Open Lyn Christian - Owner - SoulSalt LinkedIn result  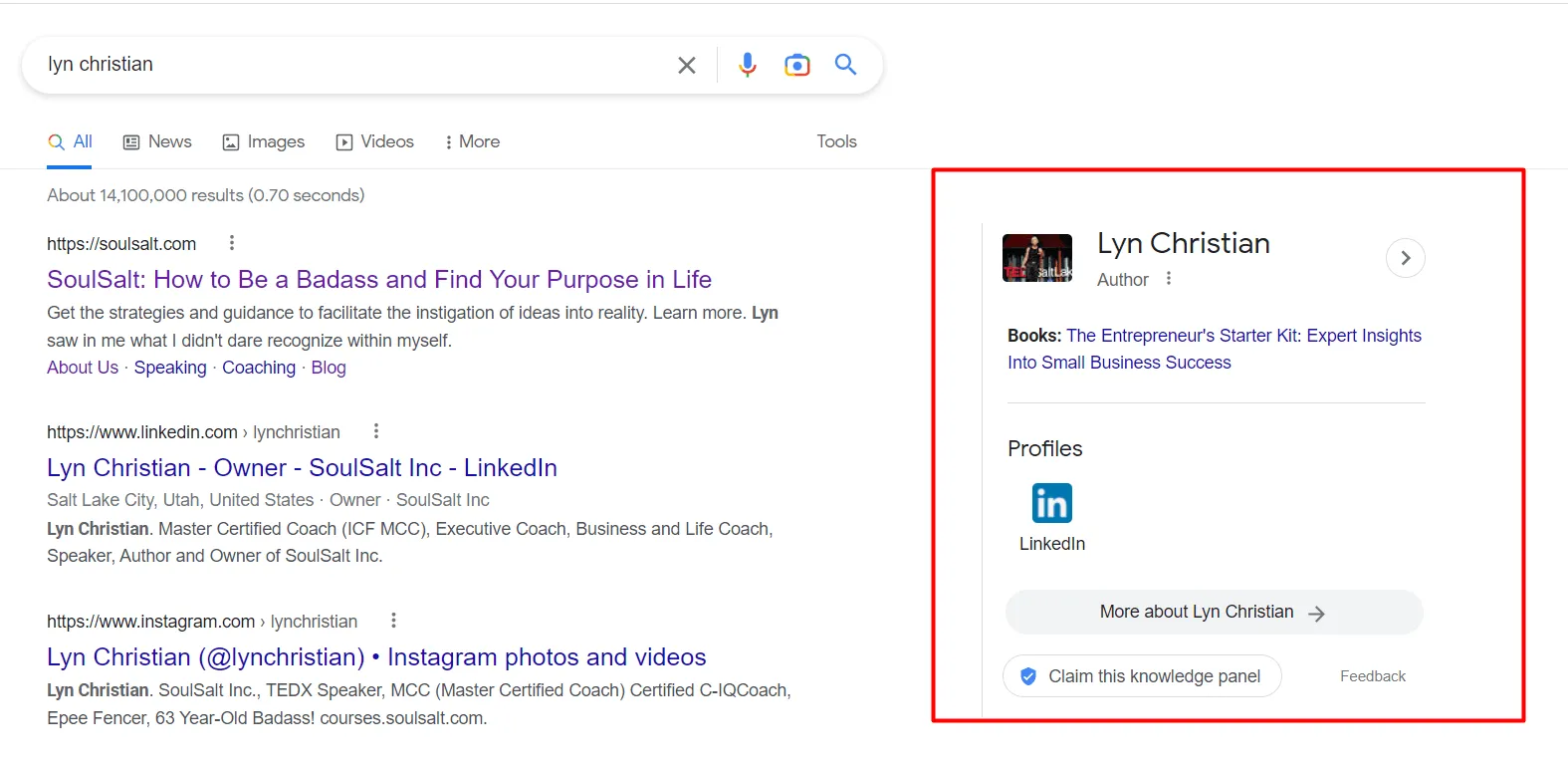pos(302,468)
